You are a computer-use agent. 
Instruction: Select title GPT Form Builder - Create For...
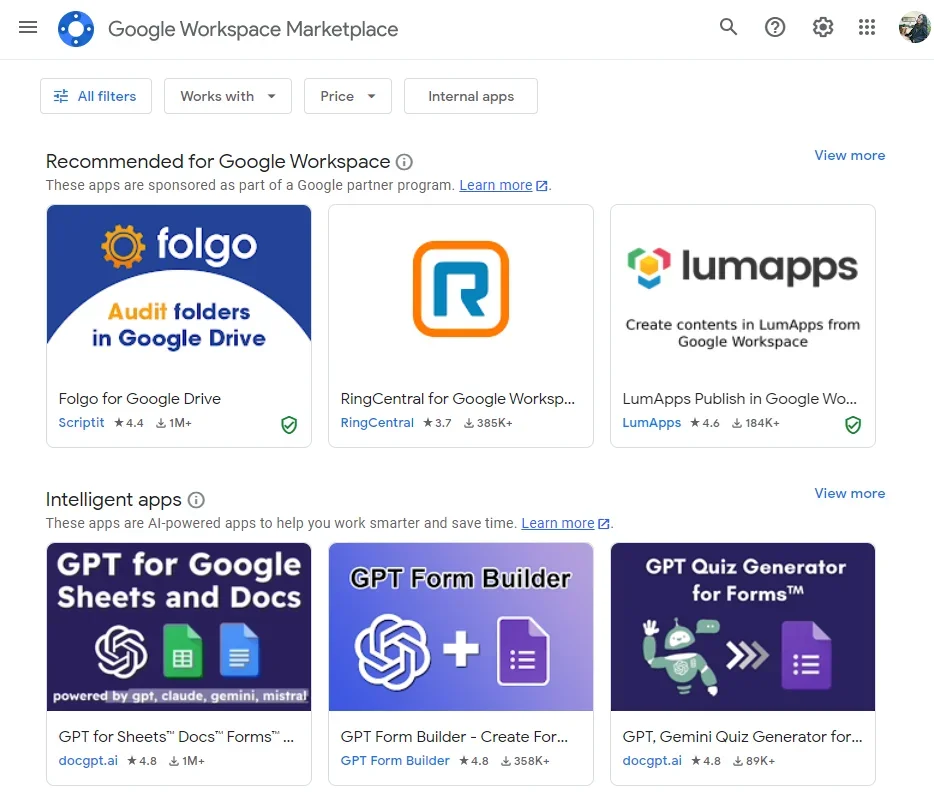click(454, 737)
